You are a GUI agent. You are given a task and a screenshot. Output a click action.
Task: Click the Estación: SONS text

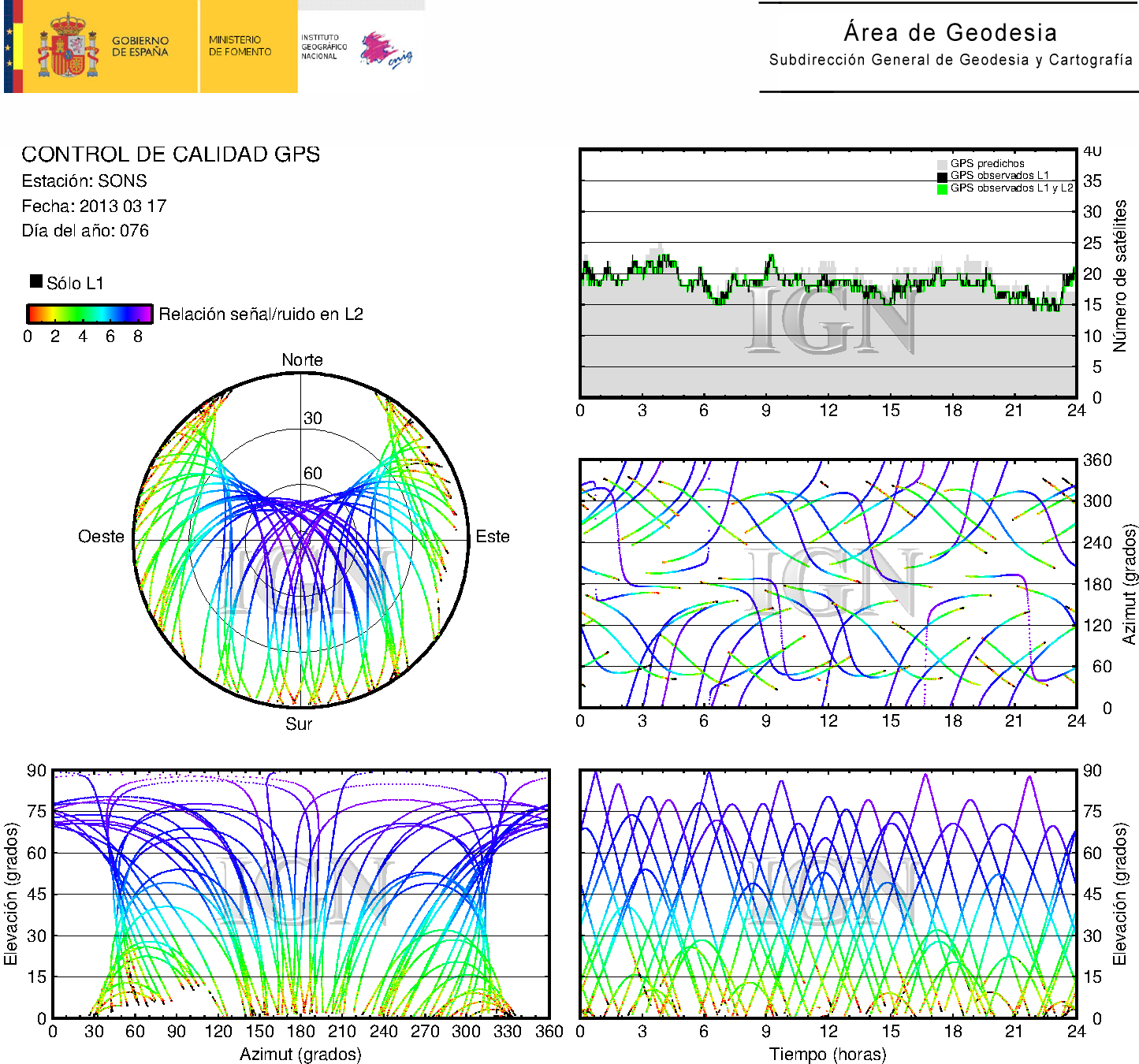(84, 181)
